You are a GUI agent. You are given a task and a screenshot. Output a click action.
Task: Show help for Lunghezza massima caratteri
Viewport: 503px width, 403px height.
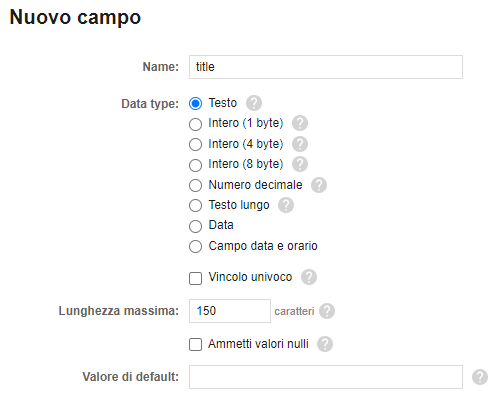[x=327, y=311]
